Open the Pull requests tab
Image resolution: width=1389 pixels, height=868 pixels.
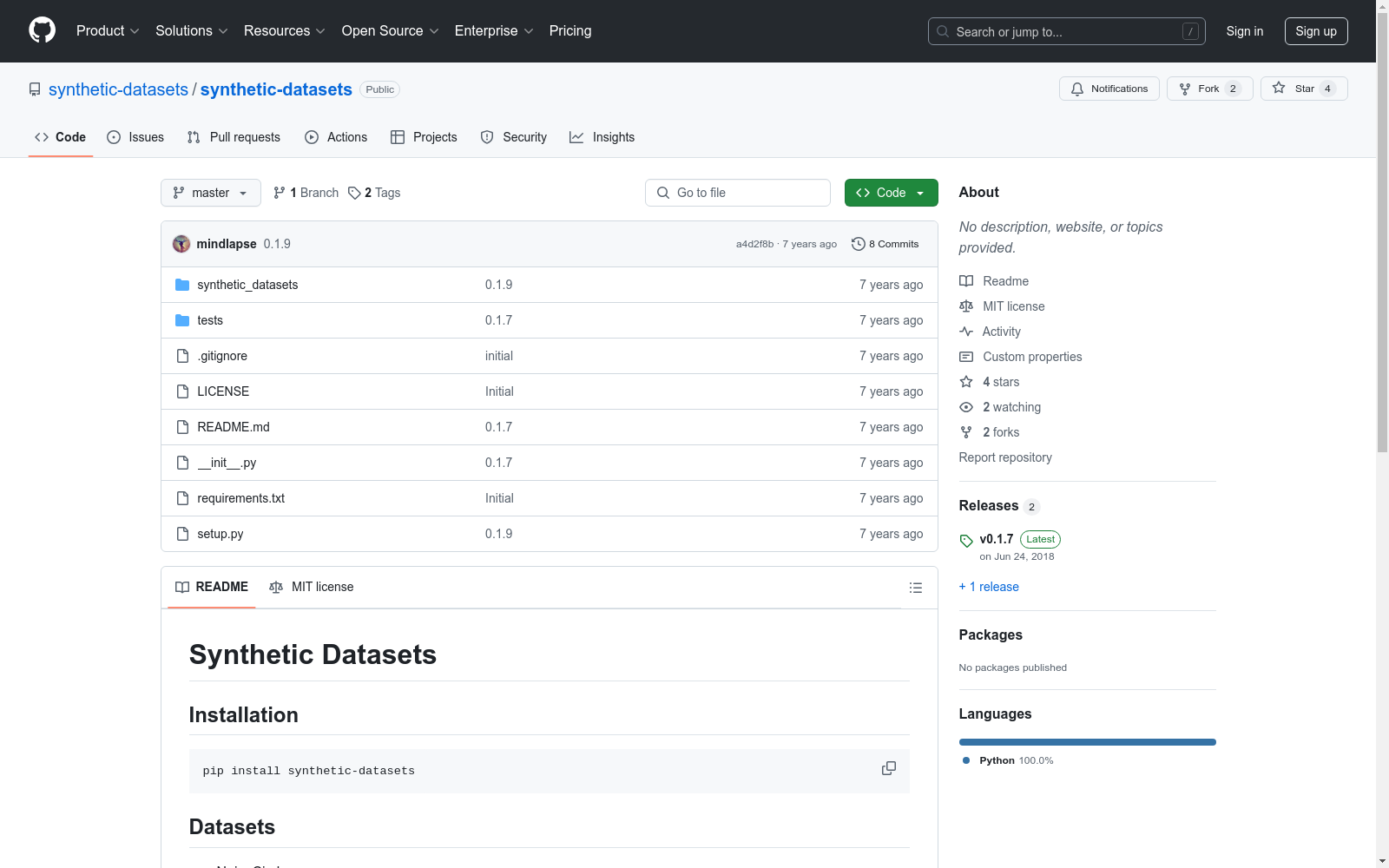(234, 137)
